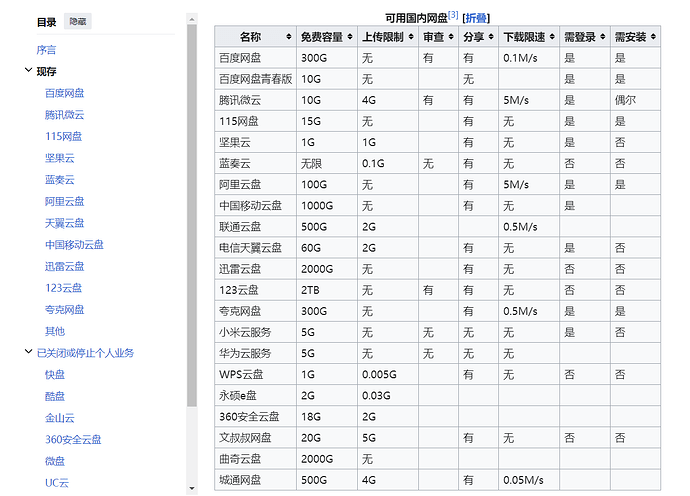Click the 永硕e盘 table cell

(255, 396)
